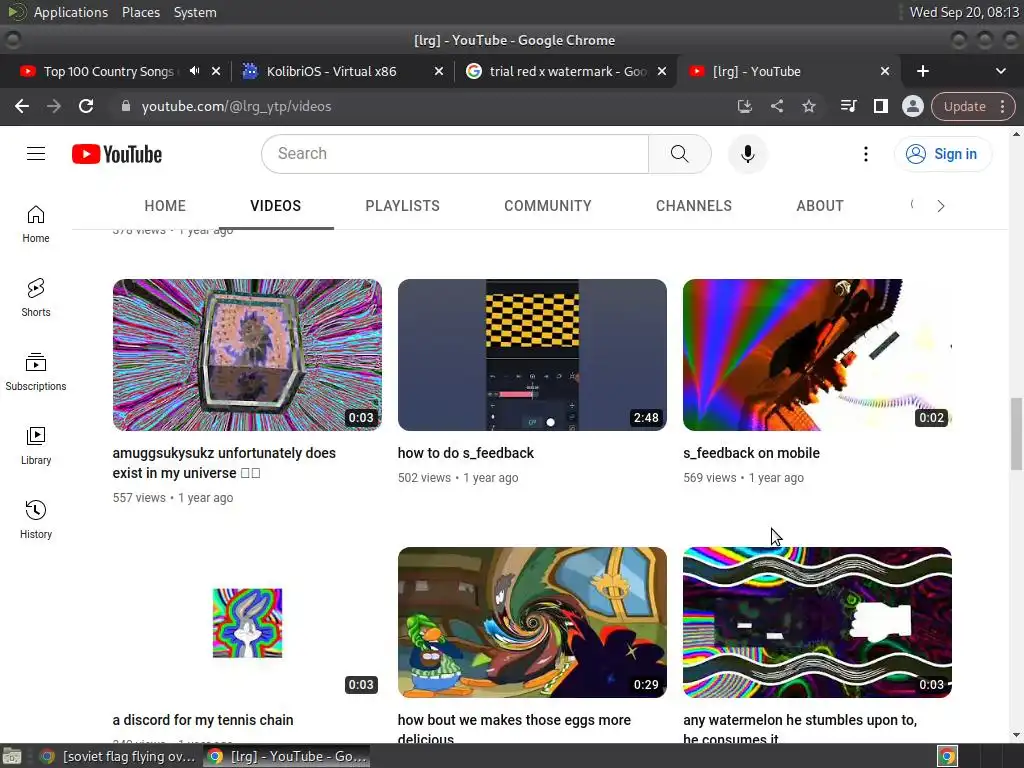Click Chrome icon in taskbar tray
This screenshot has width=1024, height=768.
pos(948,756)
